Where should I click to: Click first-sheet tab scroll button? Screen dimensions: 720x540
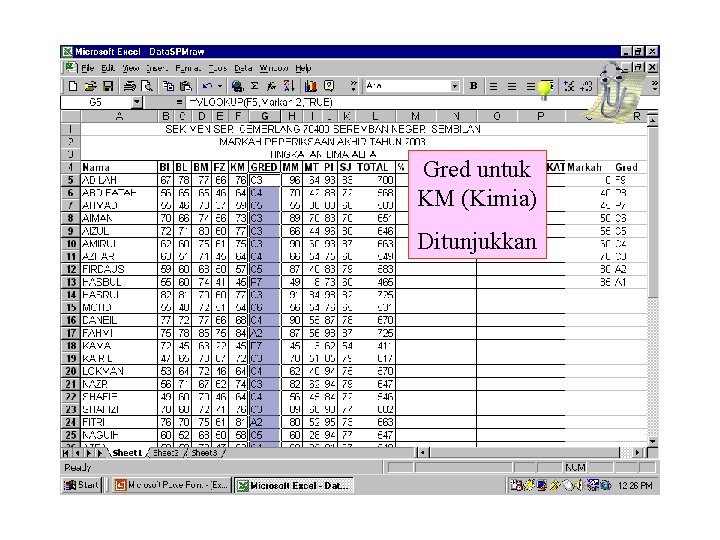66,453
